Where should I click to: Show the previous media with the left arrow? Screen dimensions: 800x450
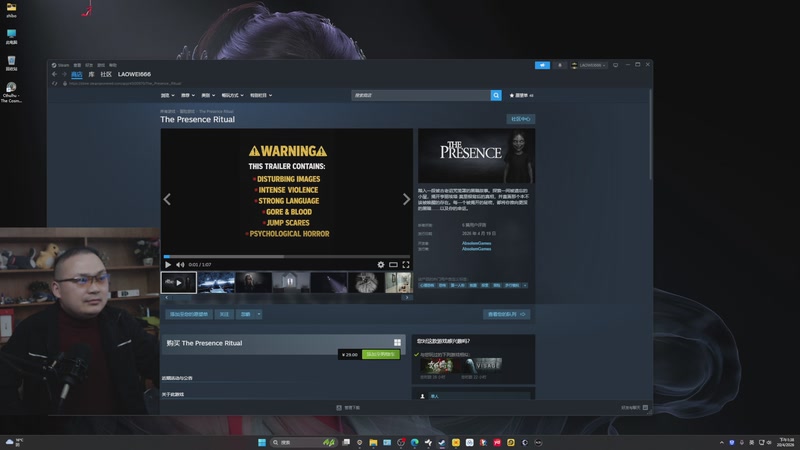pos(167,199)
